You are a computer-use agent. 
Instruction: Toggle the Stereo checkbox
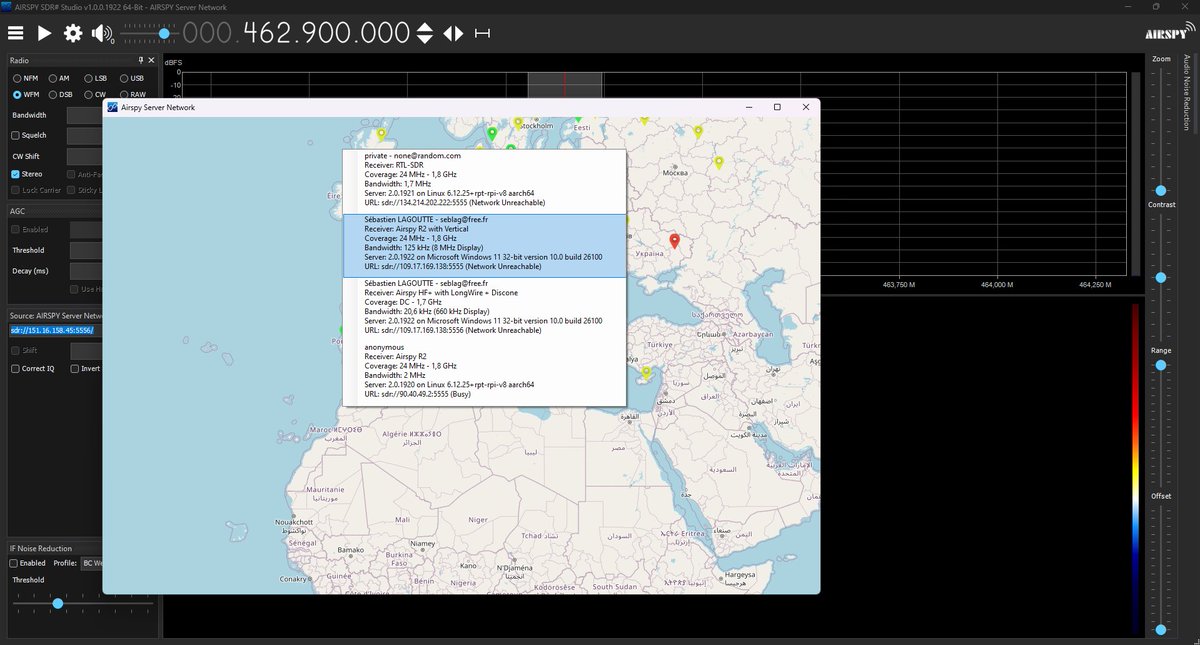[x=15, y=174]
